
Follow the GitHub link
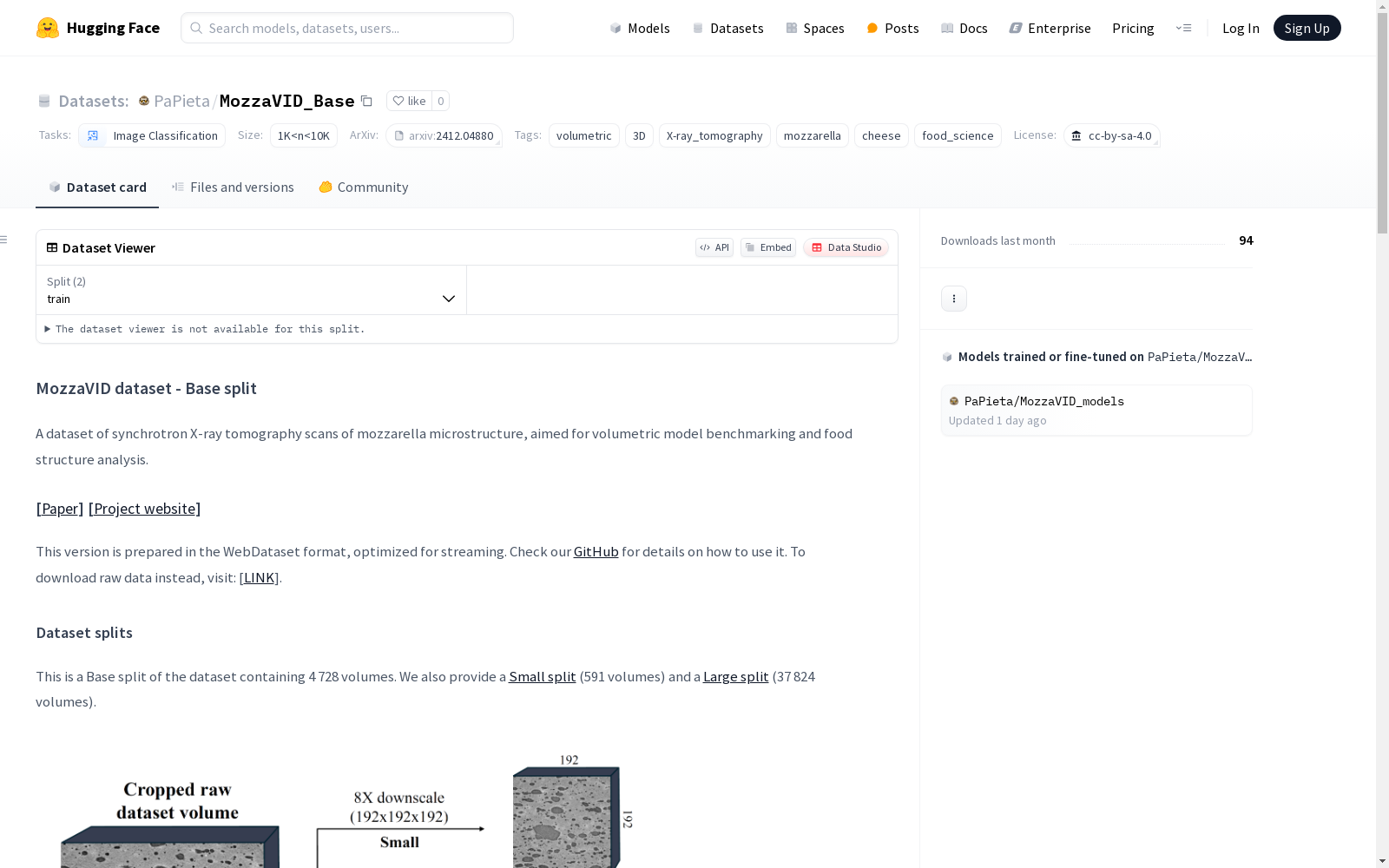tap(596, 552)
